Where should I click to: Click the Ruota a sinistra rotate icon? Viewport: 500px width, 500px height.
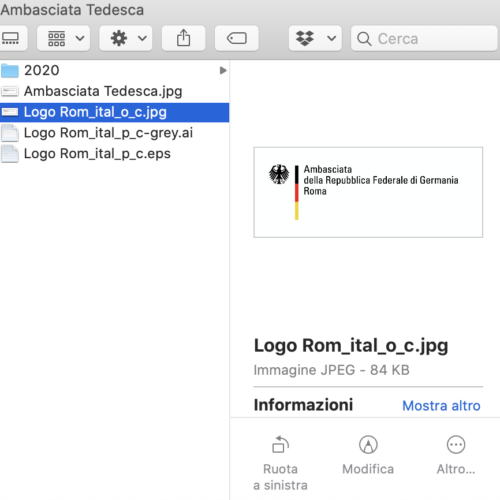281,445
